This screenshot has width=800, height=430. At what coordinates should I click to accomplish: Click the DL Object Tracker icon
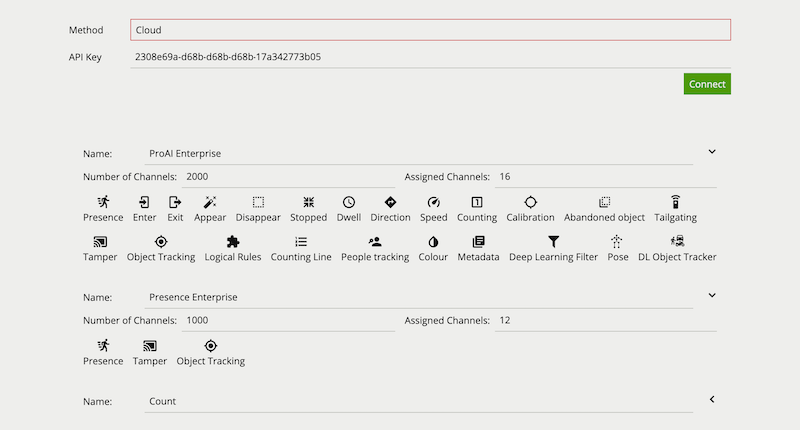pos(677,241)
